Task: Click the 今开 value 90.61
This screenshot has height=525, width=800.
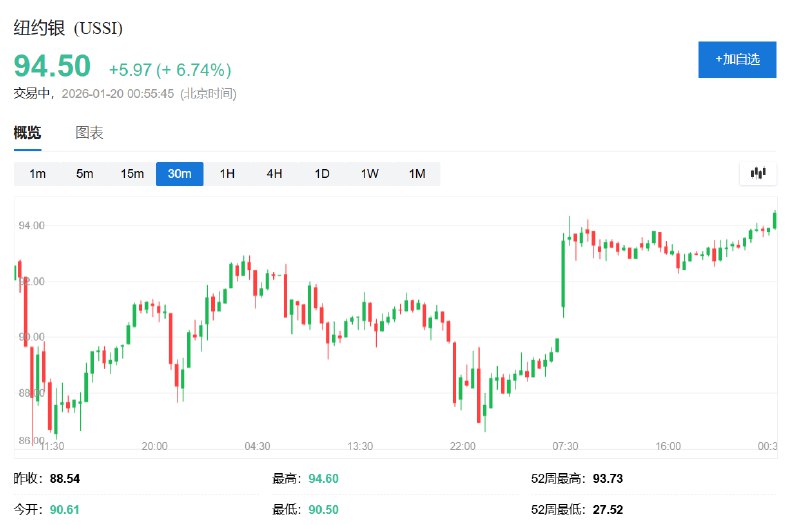Action: pos(65,509)
